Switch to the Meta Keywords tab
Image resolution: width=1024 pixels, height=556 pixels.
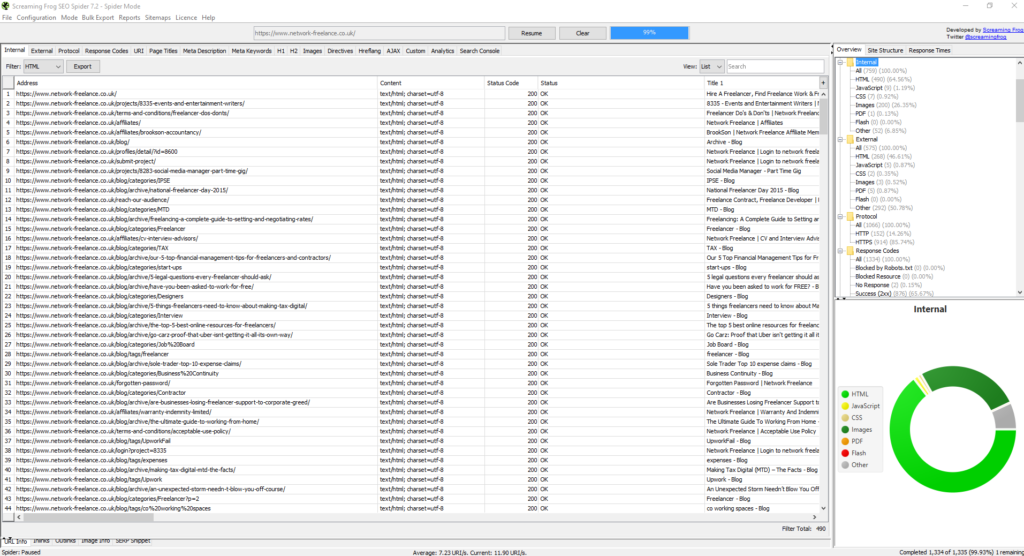251,51
